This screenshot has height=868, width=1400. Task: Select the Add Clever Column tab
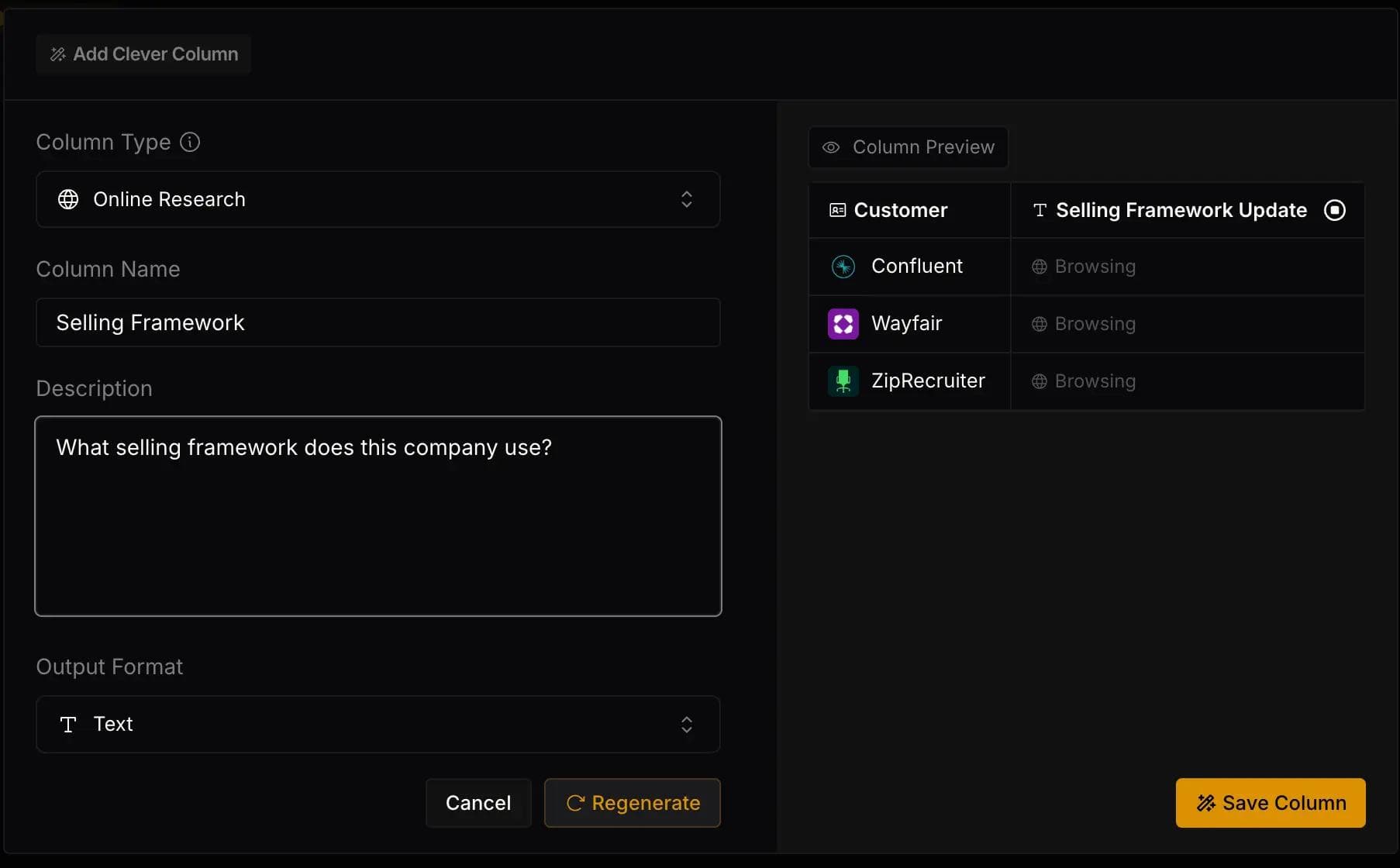(x=144, y=54)
